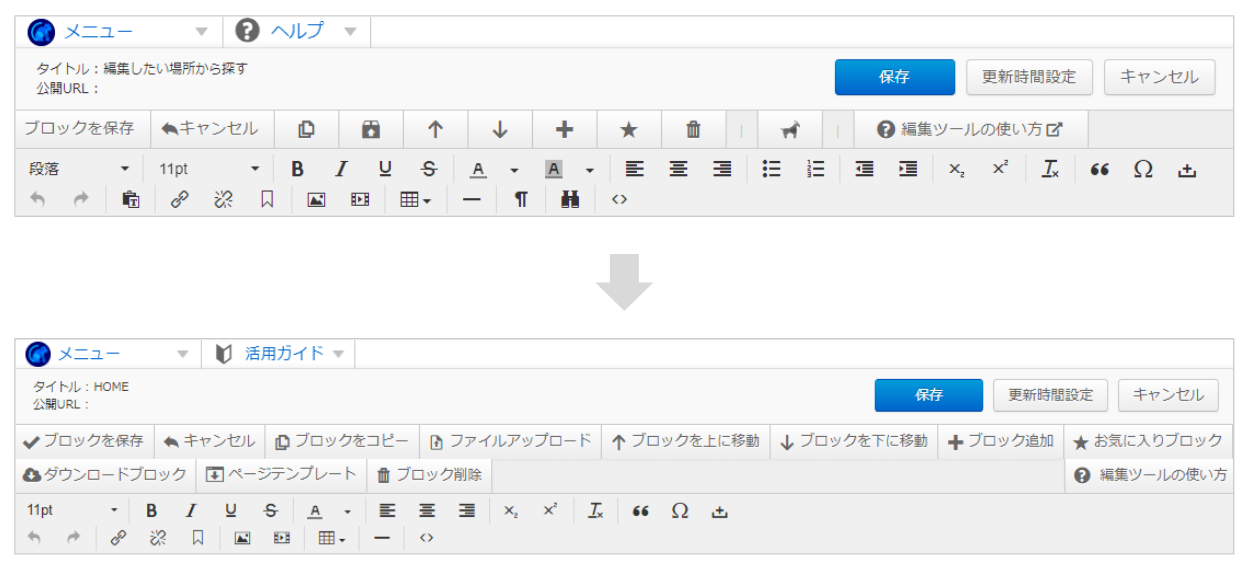Click the italic I icon in the upper editor
Screen dimensions: 1256x572
point(341,169)
